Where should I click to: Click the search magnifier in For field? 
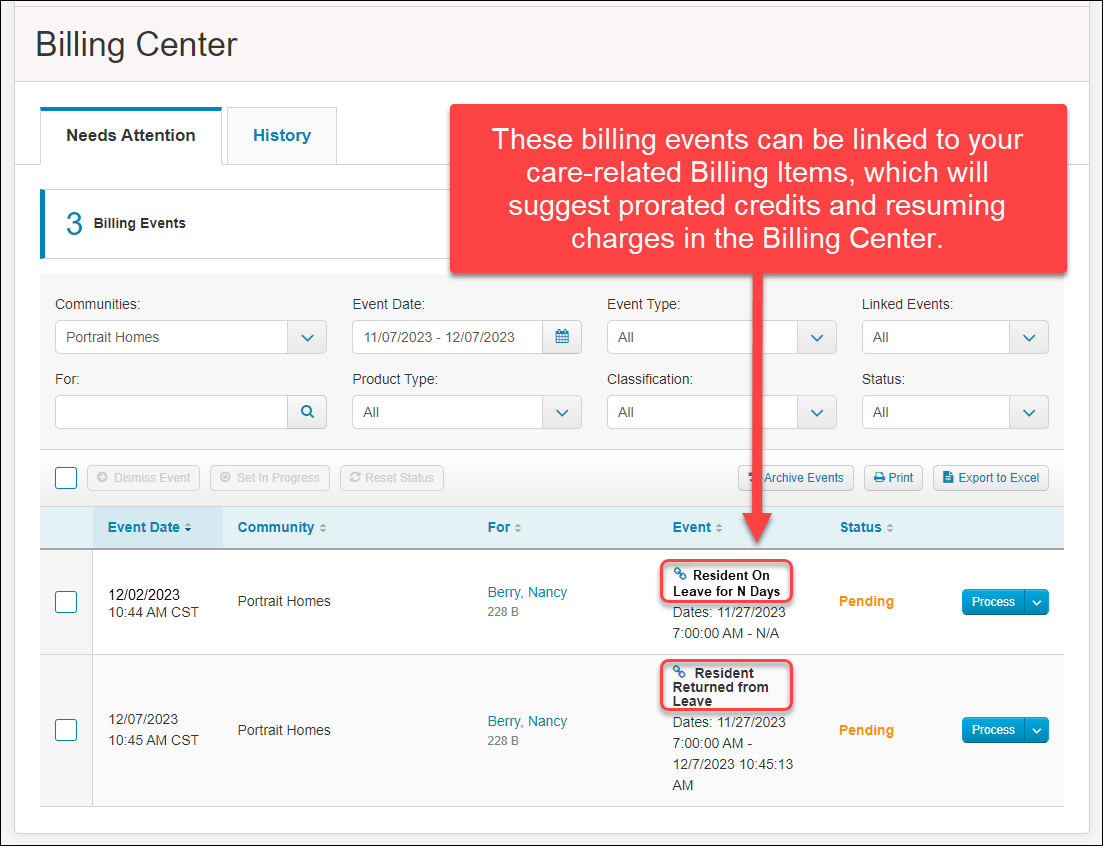coord(307,411)
